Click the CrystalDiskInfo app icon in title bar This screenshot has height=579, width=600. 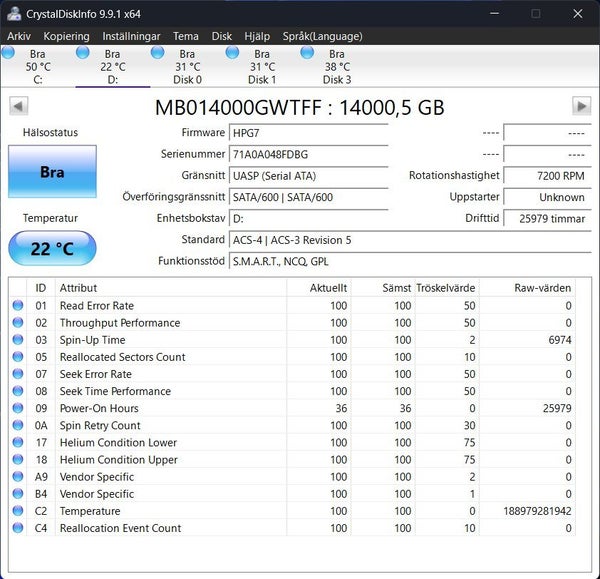[14, 14]
